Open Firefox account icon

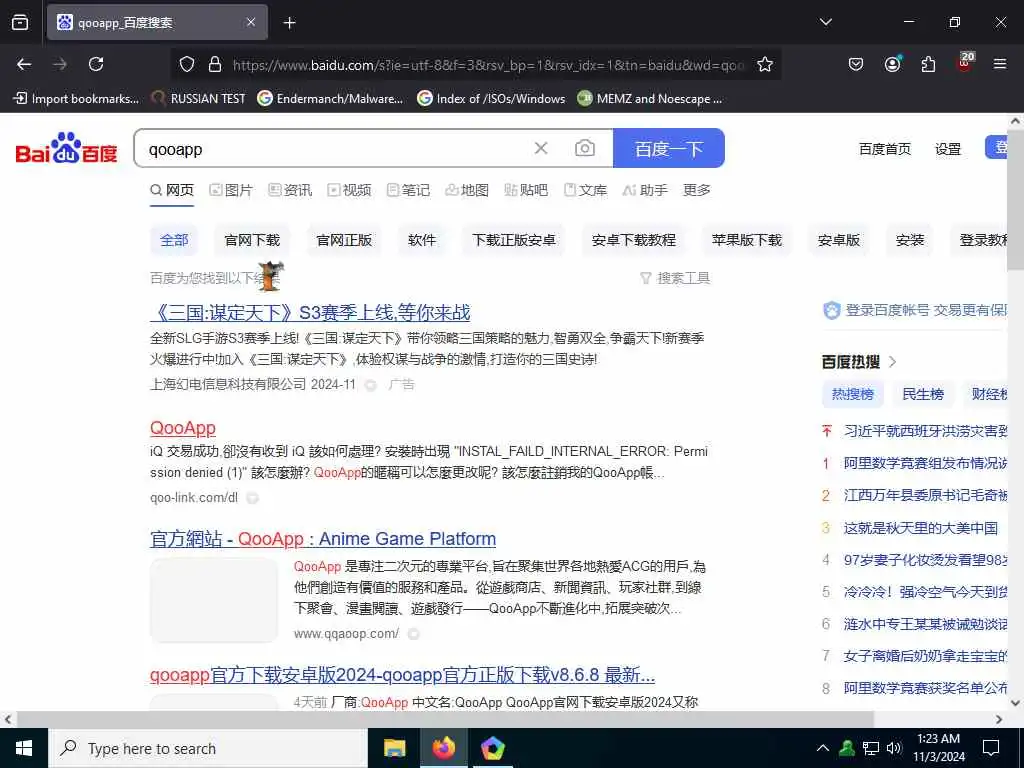coord(892,64)
